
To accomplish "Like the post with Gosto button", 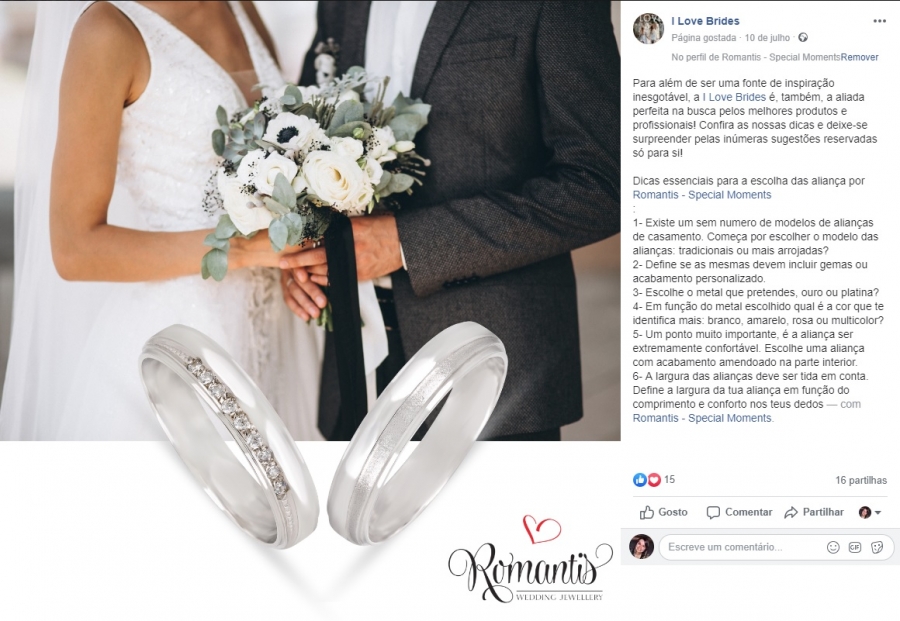I will (x=664, y=512).
